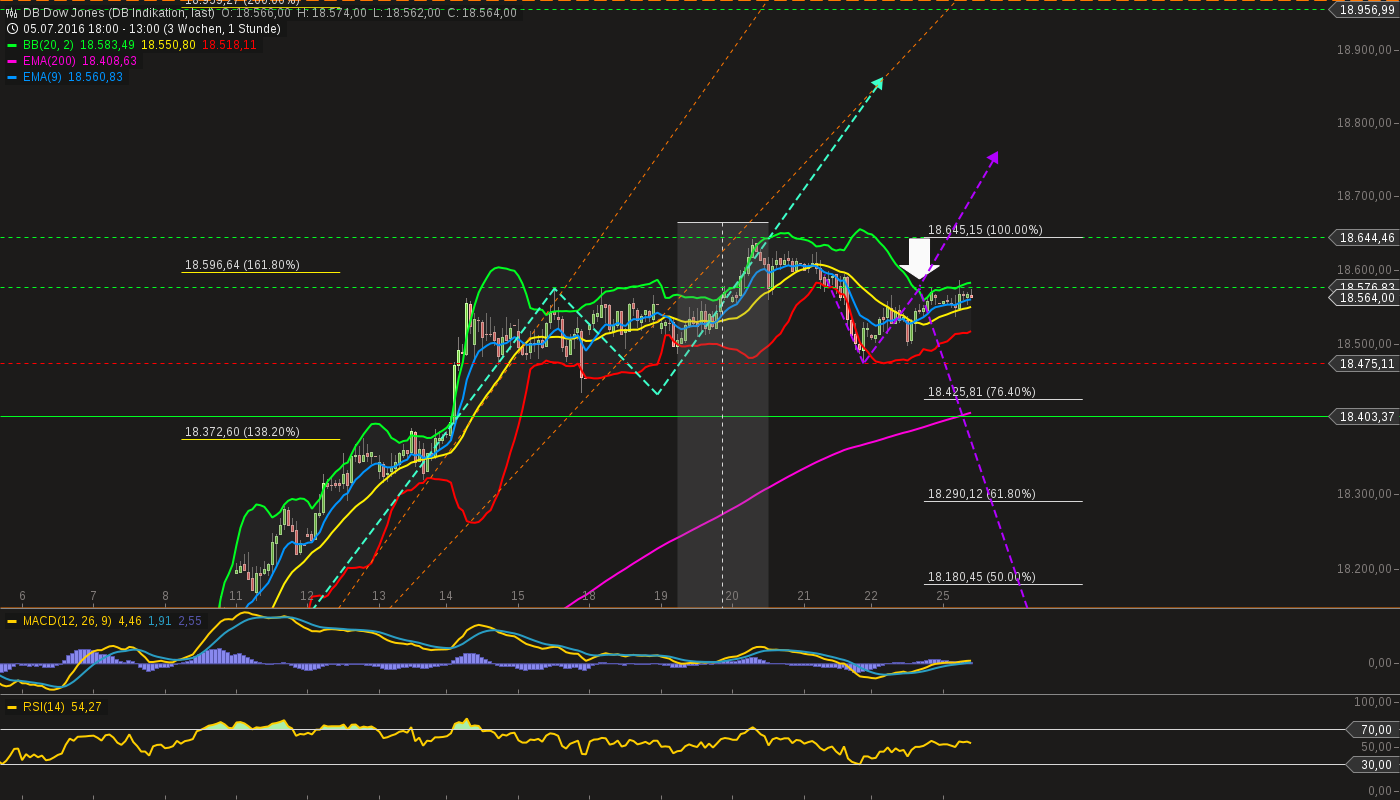Screen dimensions: 1400x800
Task: Click the yellow MACD legend line marker
Action: 12,620
